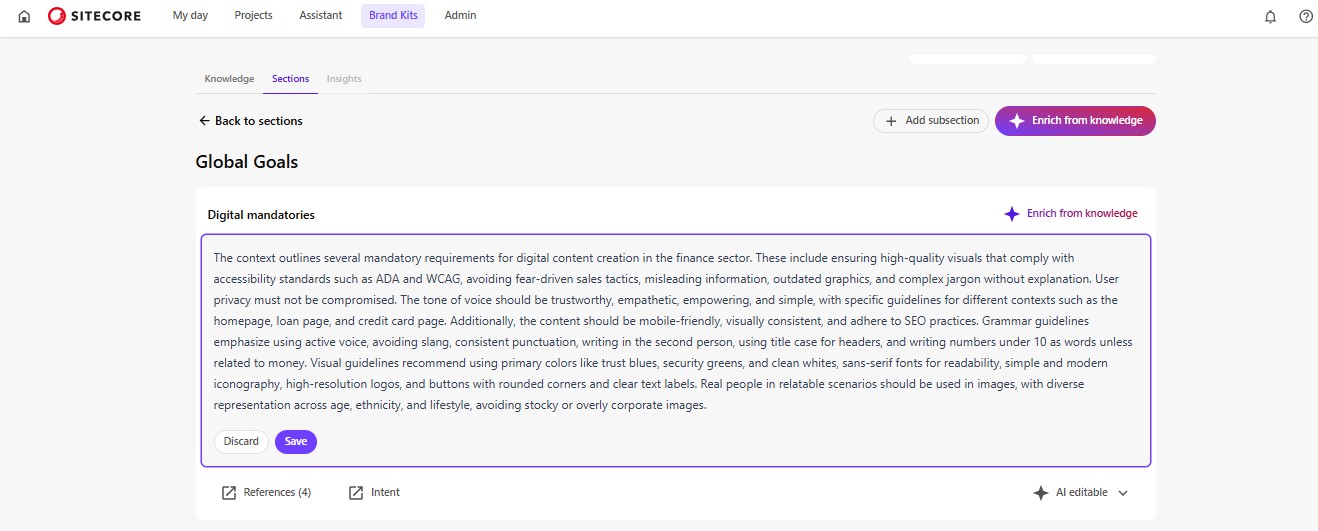This screenshot has width=1318, height=531.
Task: Select Brand Kits in navigation
Action: (393, 16)
